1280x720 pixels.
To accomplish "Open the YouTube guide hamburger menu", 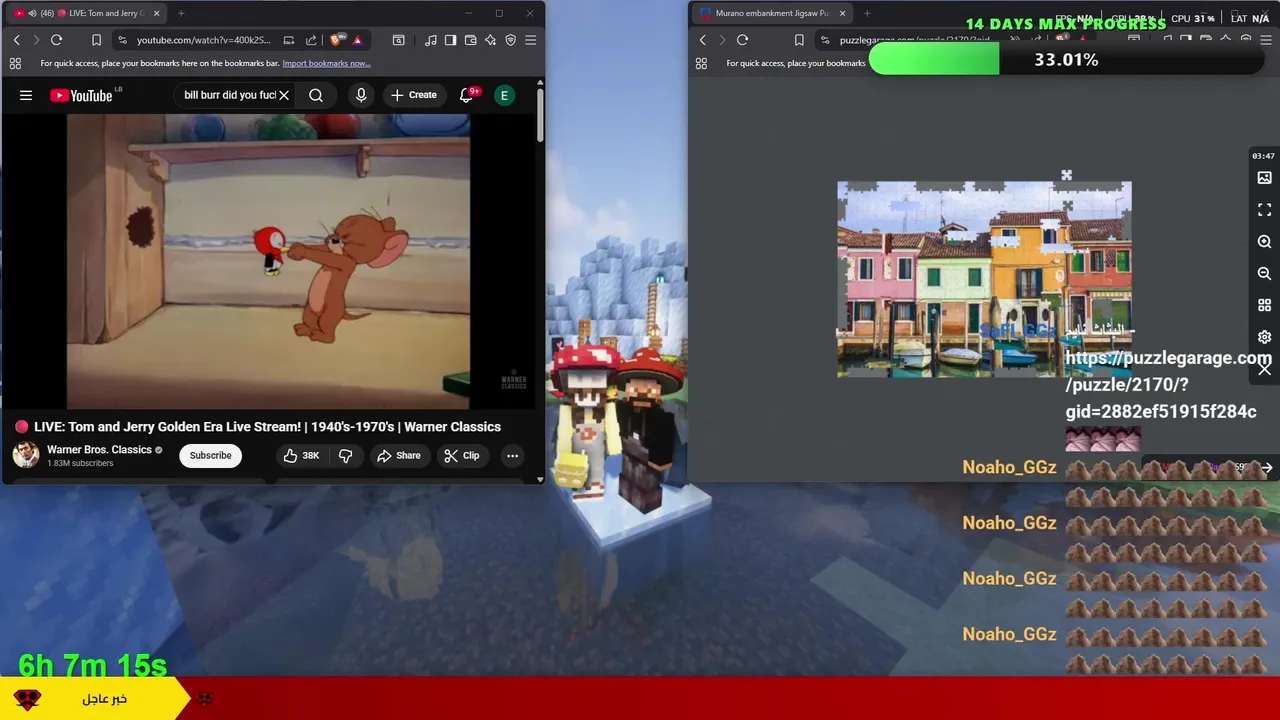I will pyautogui.click(x=26, y=95).
